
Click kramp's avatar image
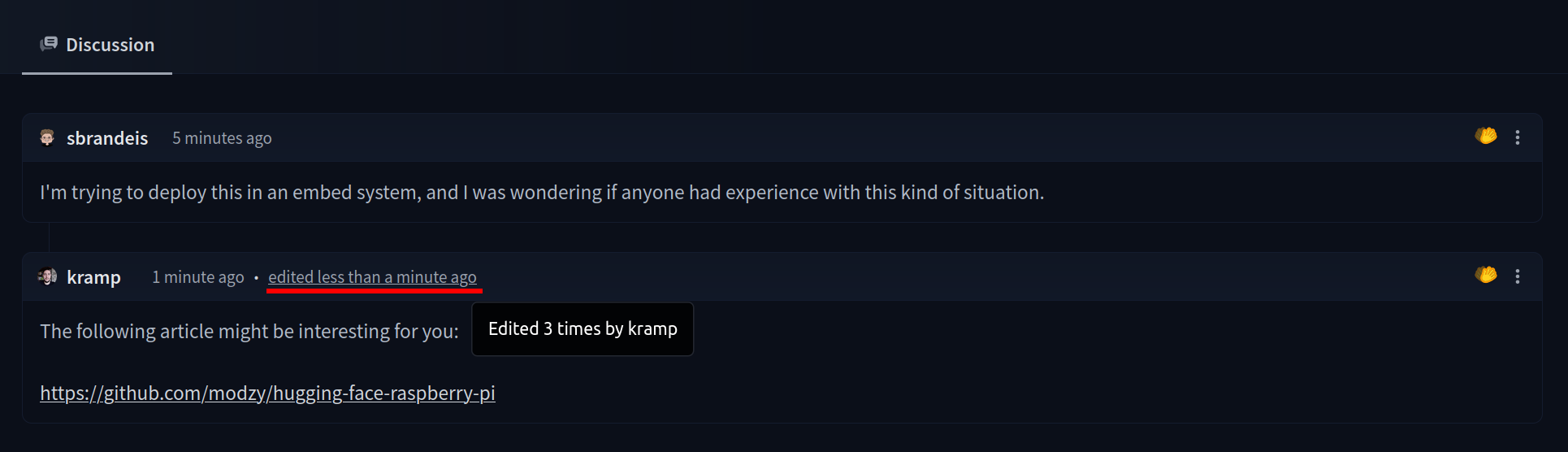[48, 276]
